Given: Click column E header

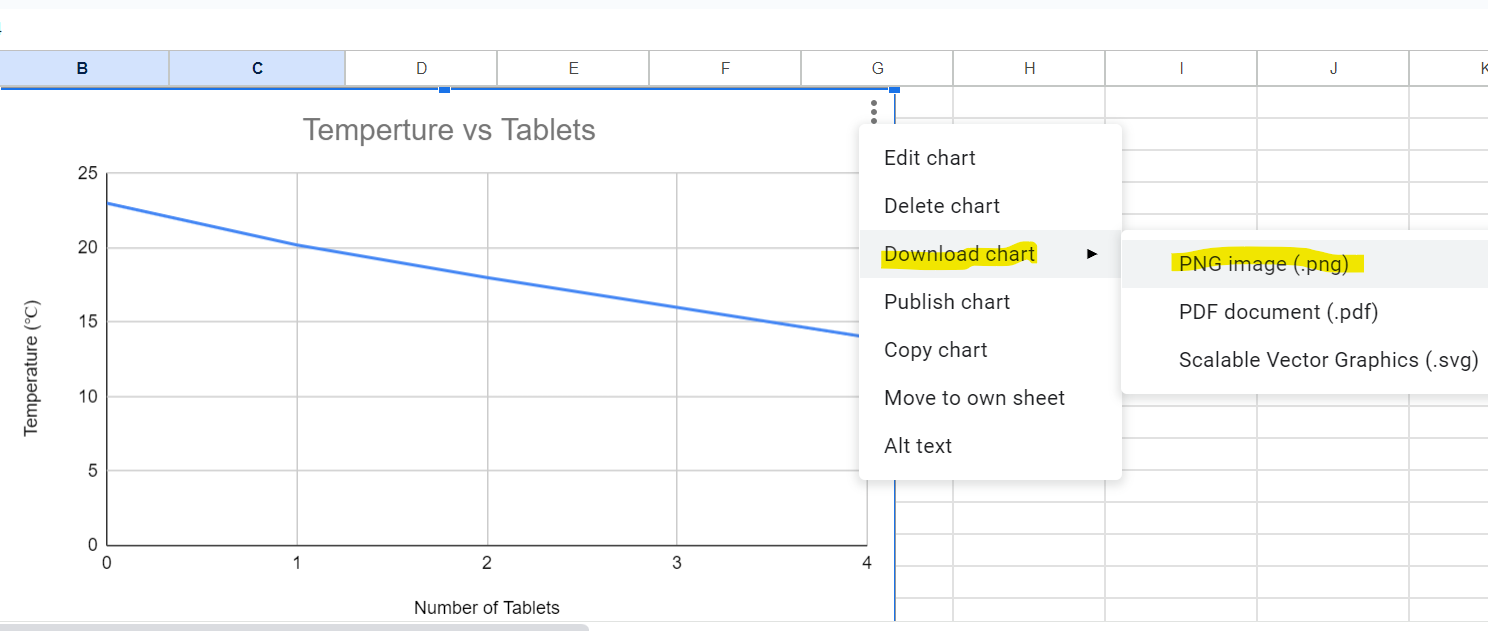Looking at the screenshot, I should point(573,68).
